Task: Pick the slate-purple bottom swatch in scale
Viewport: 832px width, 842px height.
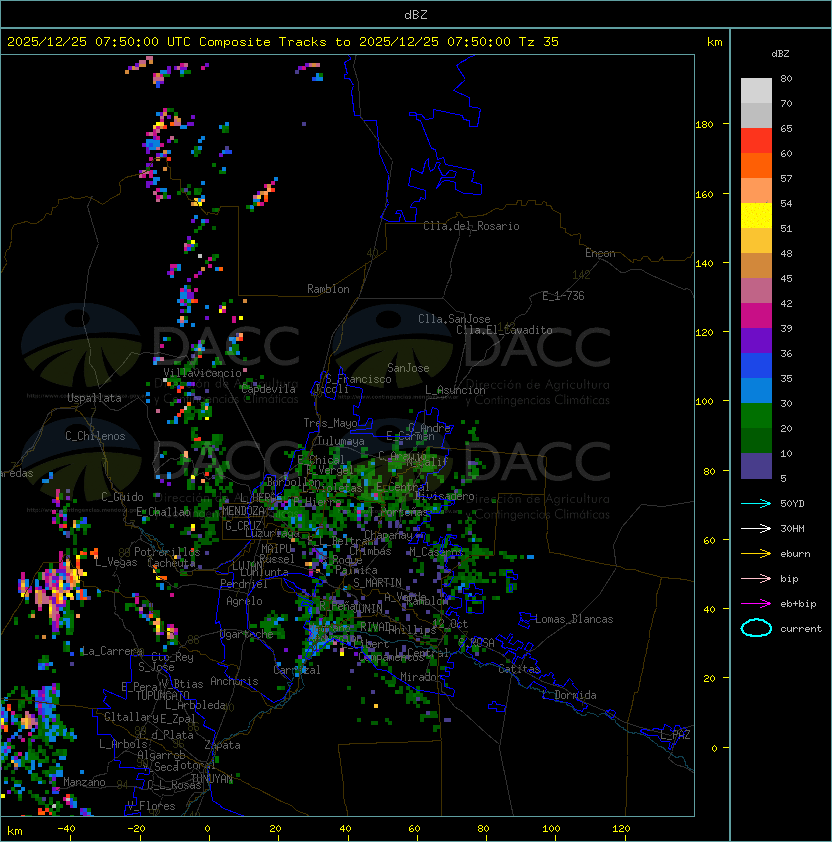Action: pos(756,466)
